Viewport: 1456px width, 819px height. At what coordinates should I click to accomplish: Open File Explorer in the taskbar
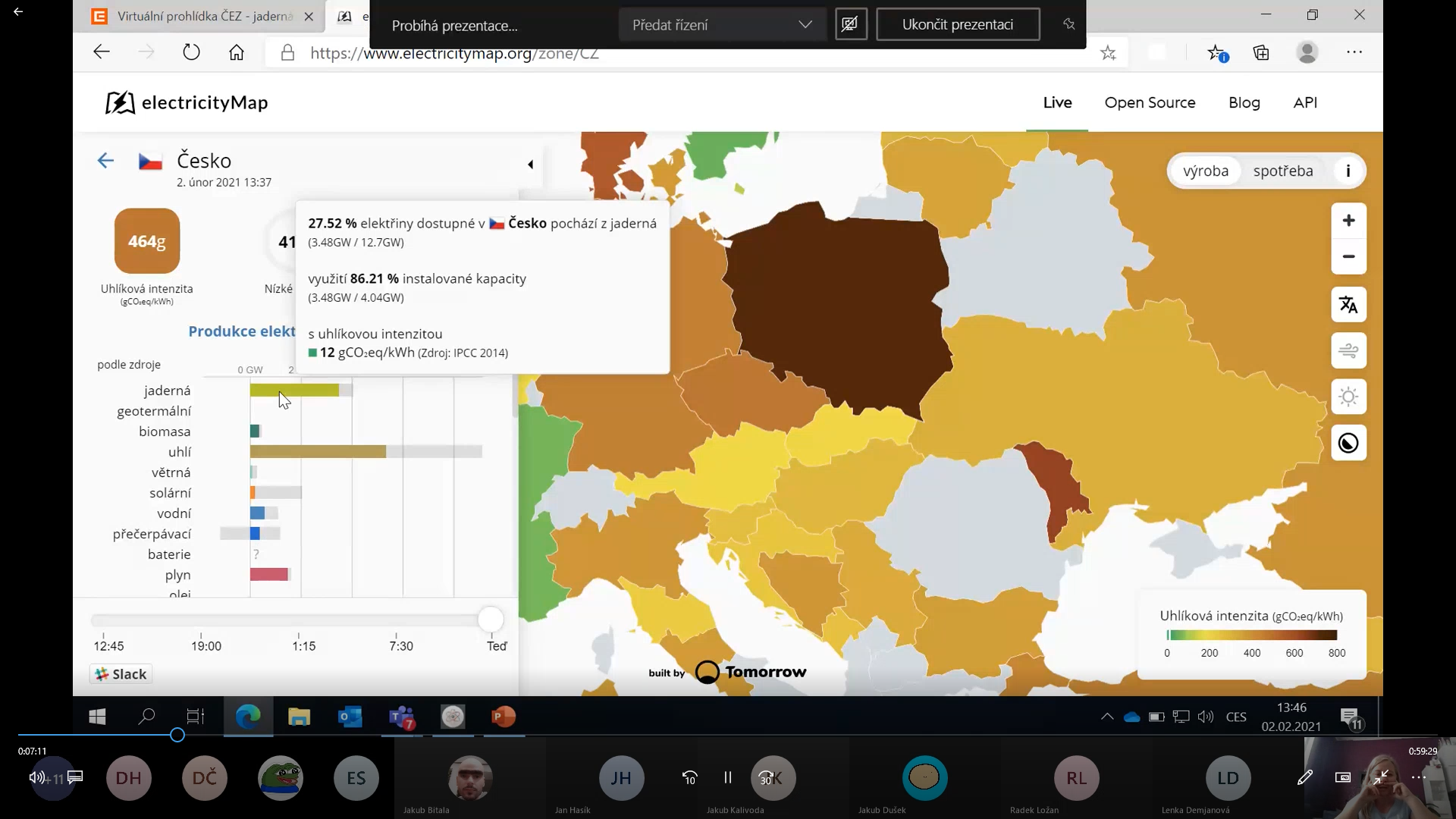click(300, 716)
